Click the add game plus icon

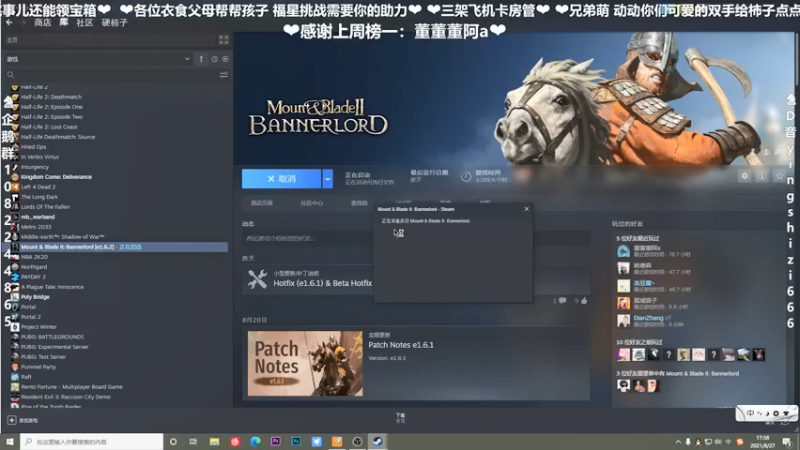(x=12, y=420)
